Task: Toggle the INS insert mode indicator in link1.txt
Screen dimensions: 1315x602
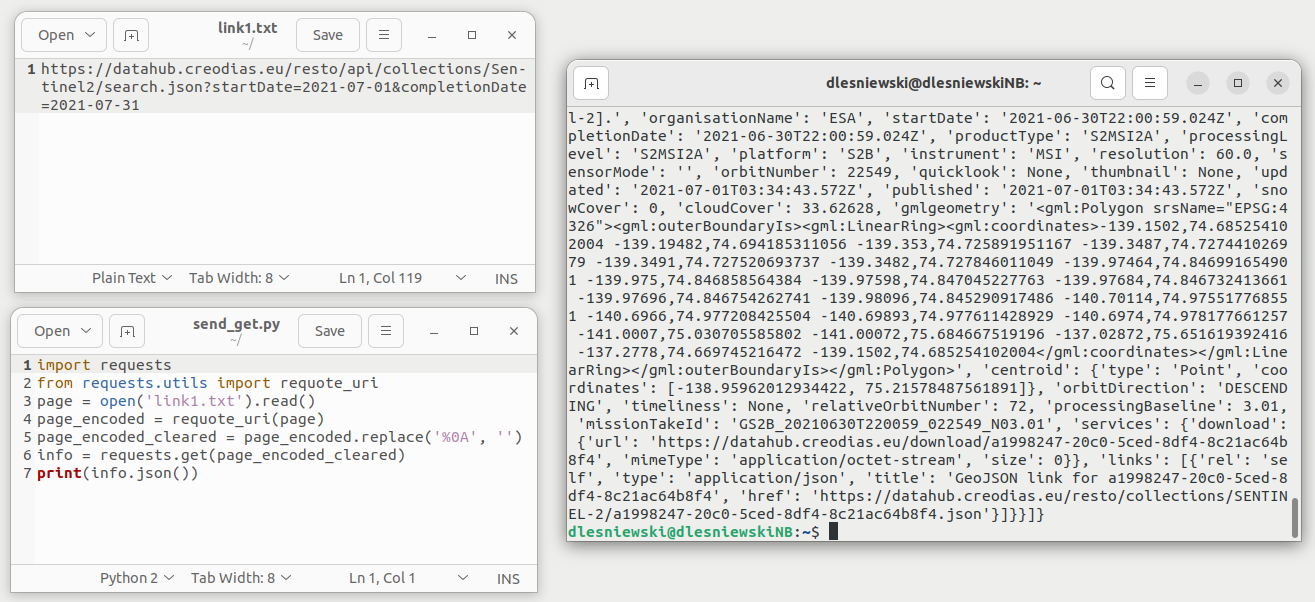Action: click(x=506, y=278)
